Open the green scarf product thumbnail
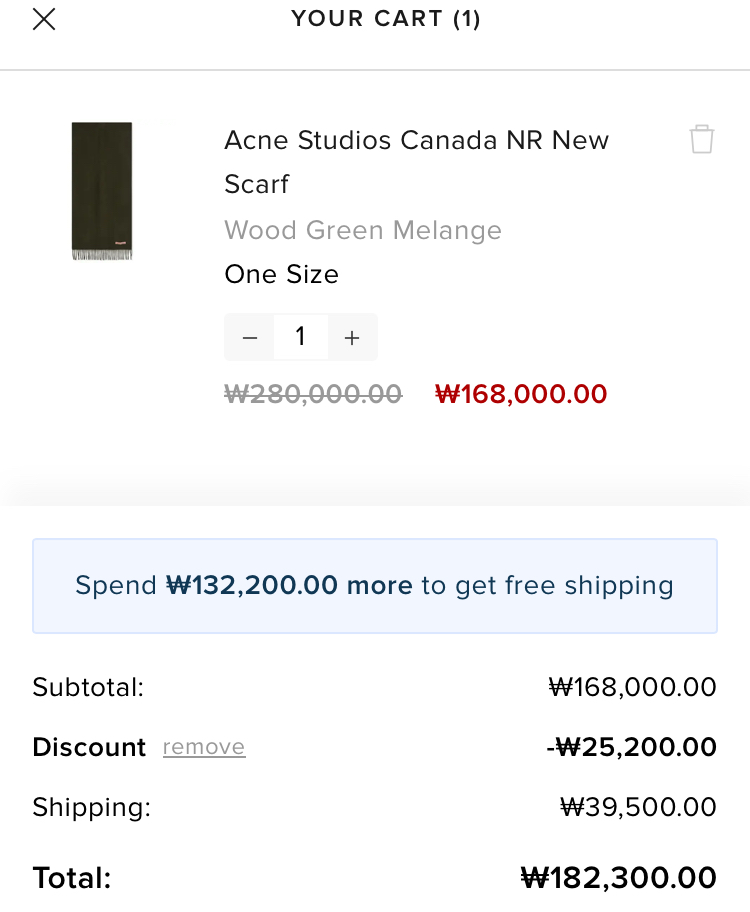 (102, 191)
